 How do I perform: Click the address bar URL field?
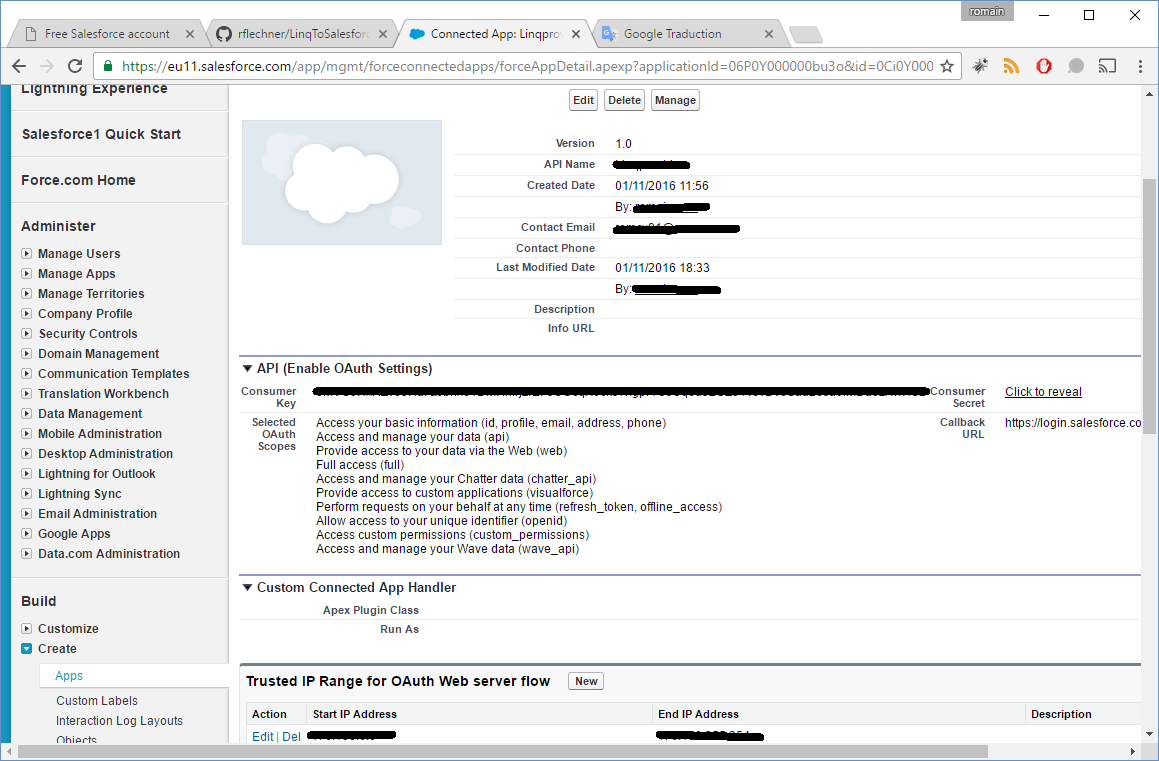(x=527, y=66)
